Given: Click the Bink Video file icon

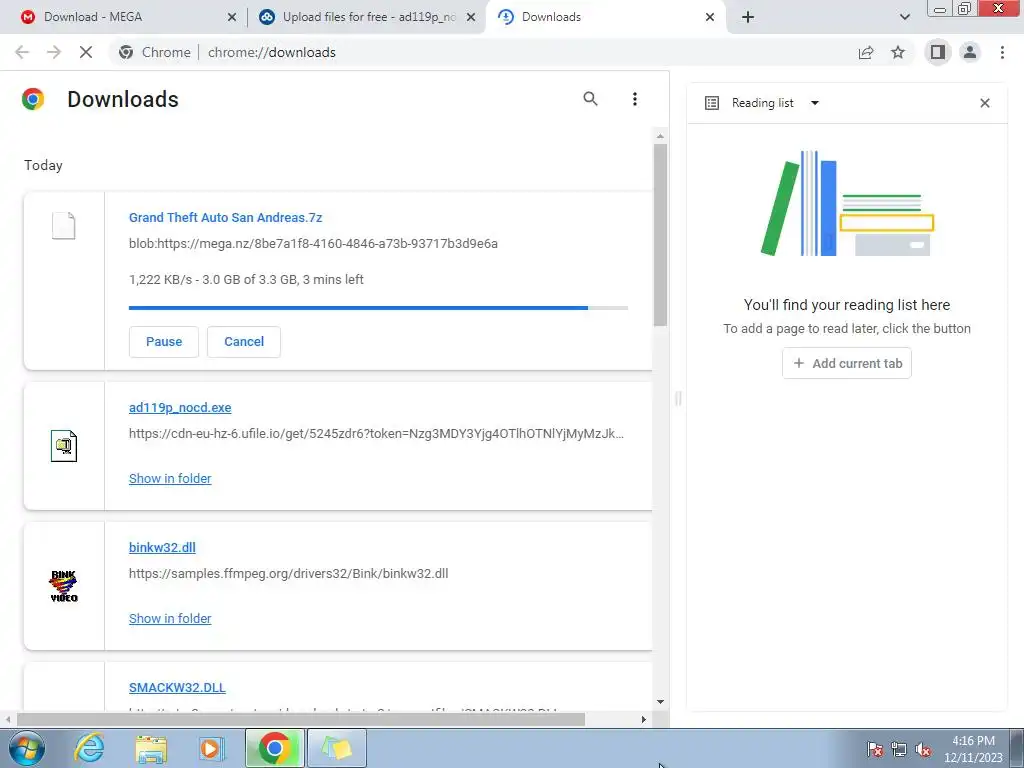Looking at the screenshot, I should 63,586.
